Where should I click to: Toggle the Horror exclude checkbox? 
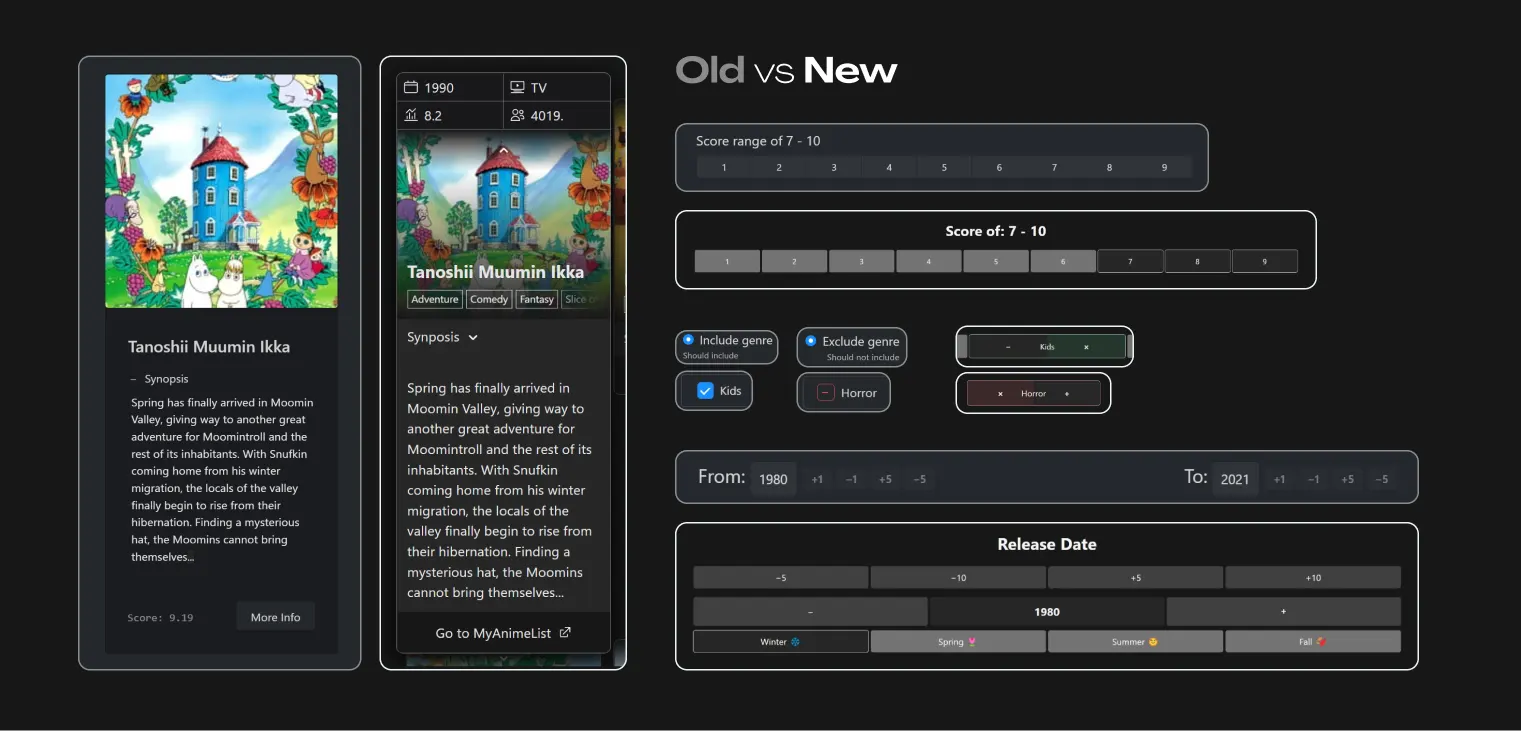(825, 393)
